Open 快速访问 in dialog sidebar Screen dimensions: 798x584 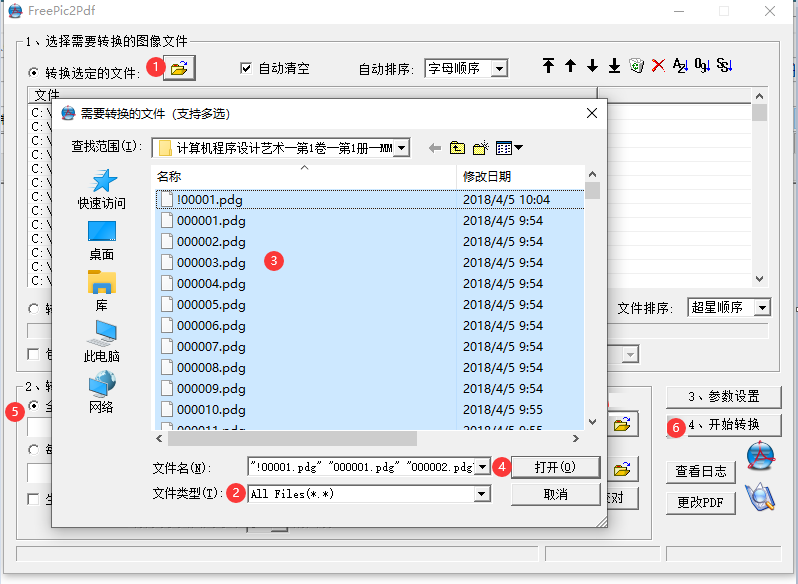(x=102, y=189)
